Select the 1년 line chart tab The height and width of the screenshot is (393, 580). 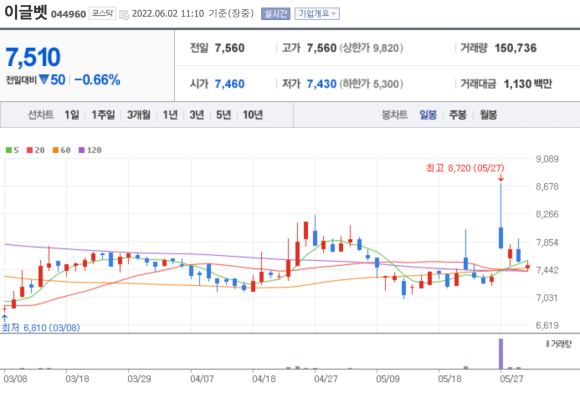(170, 115)
